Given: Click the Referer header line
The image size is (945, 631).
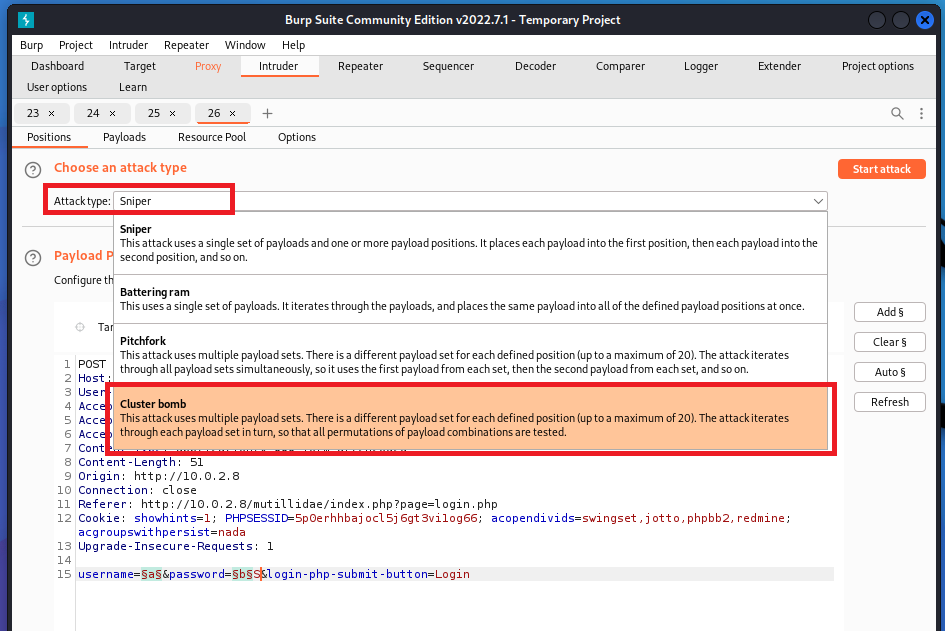Looking at the screenshot, I should tap(287, 504).
